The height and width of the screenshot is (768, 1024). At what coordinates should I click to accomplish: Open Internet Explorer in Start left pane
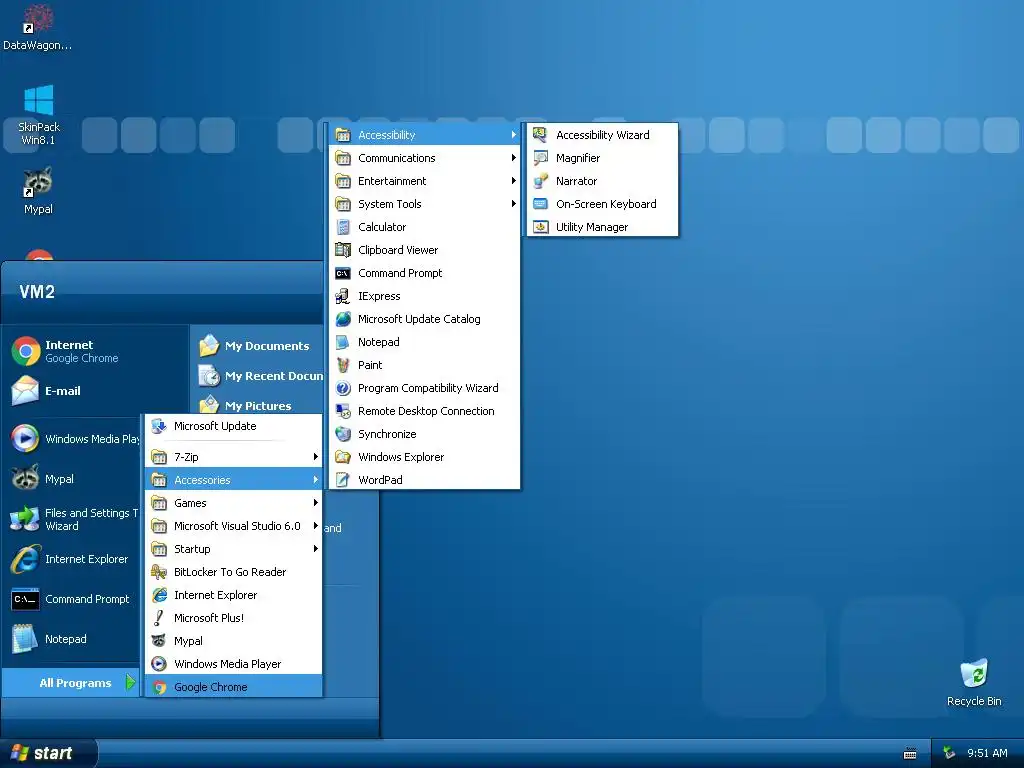(73, 559)
